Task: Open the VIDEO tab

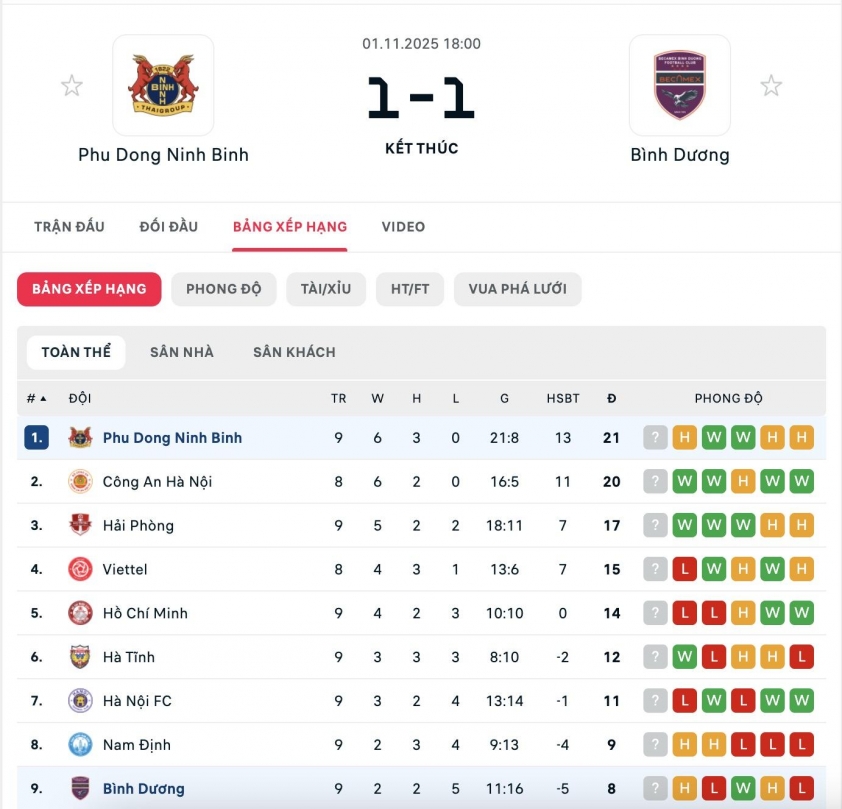Action: coord(403,226)
